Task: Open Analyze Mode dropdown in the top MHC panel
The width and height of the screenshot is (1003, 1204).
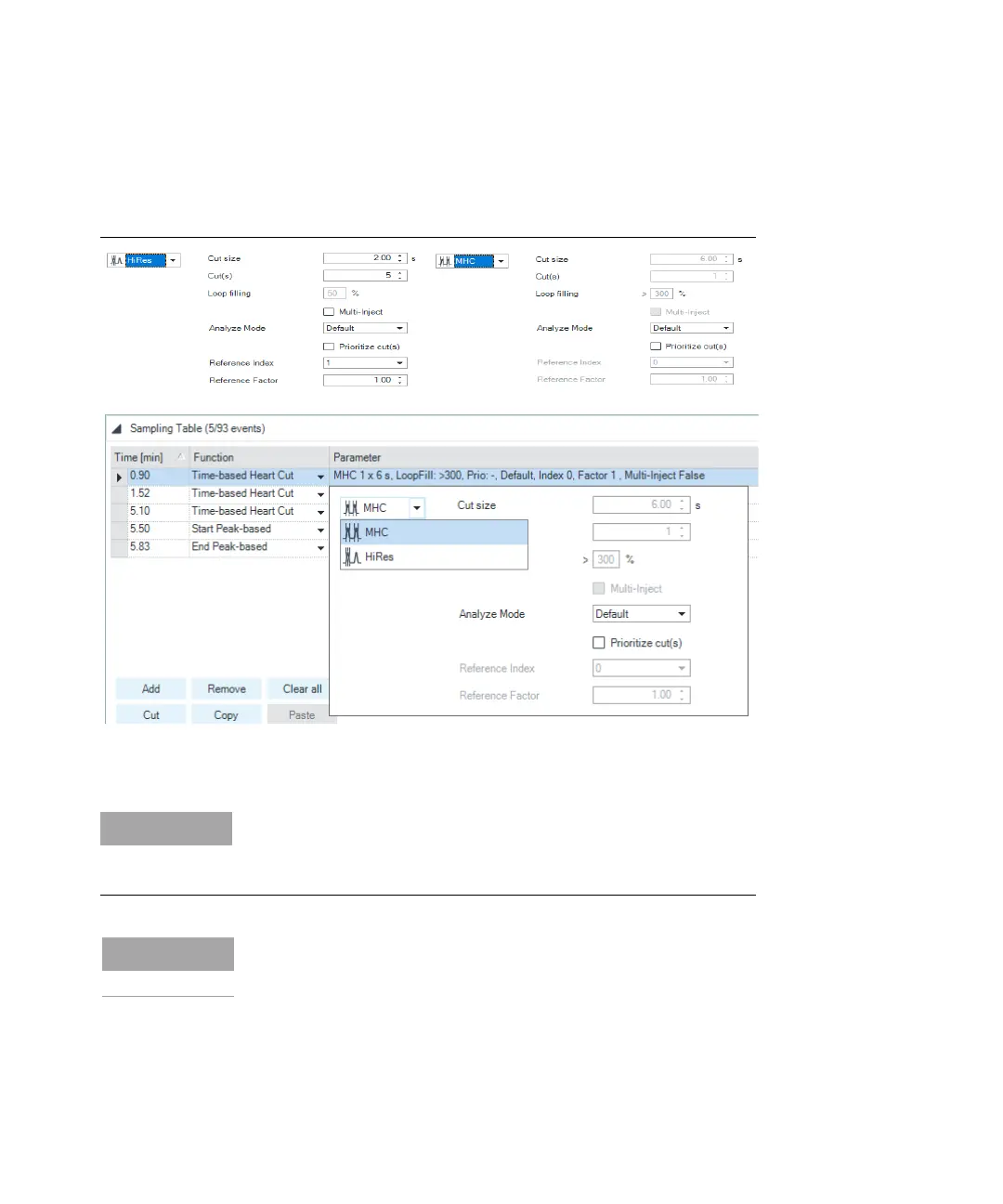Action: tap(692, 328)
